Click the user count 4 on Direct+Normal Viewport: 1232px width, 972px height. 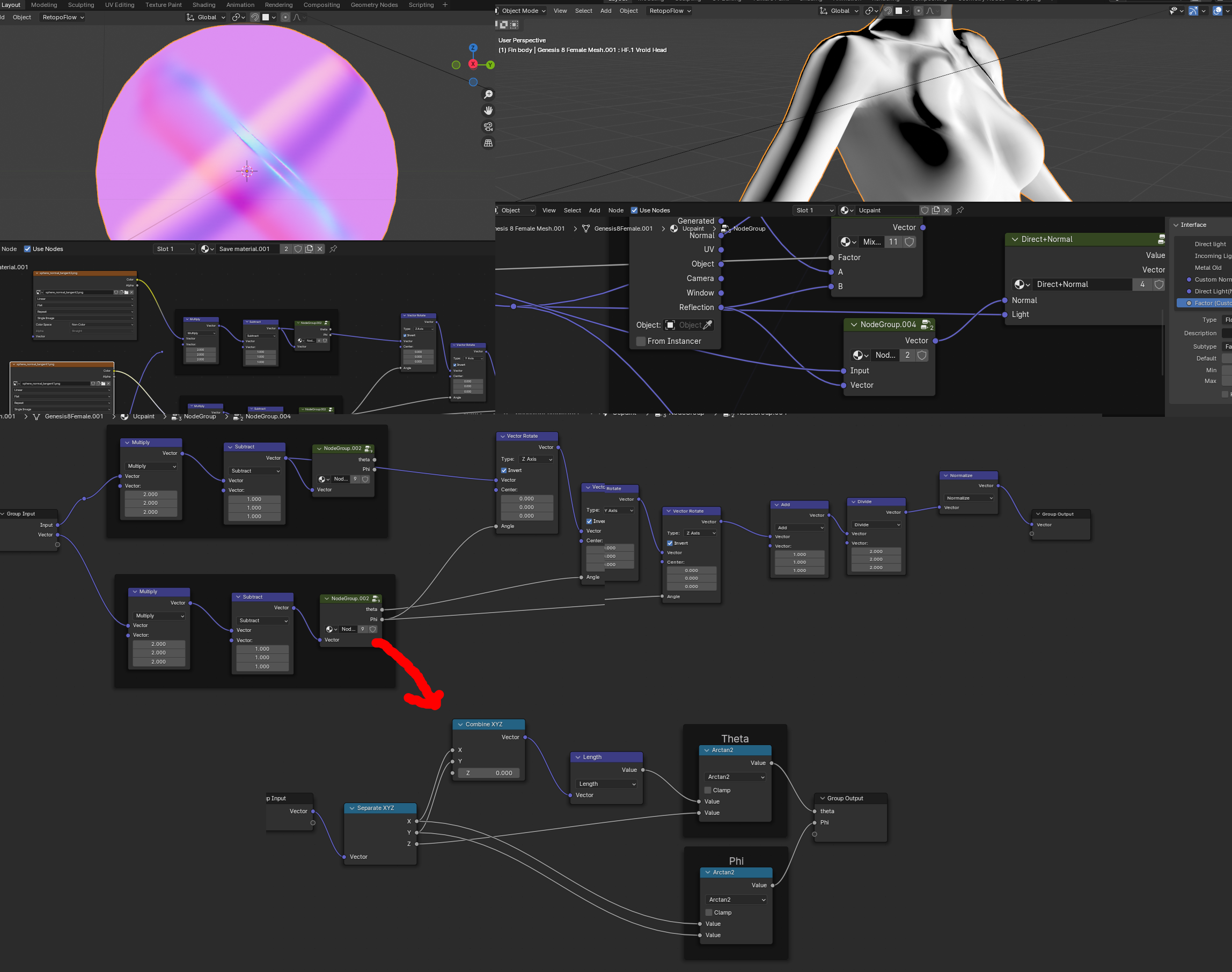(1142, 284)
